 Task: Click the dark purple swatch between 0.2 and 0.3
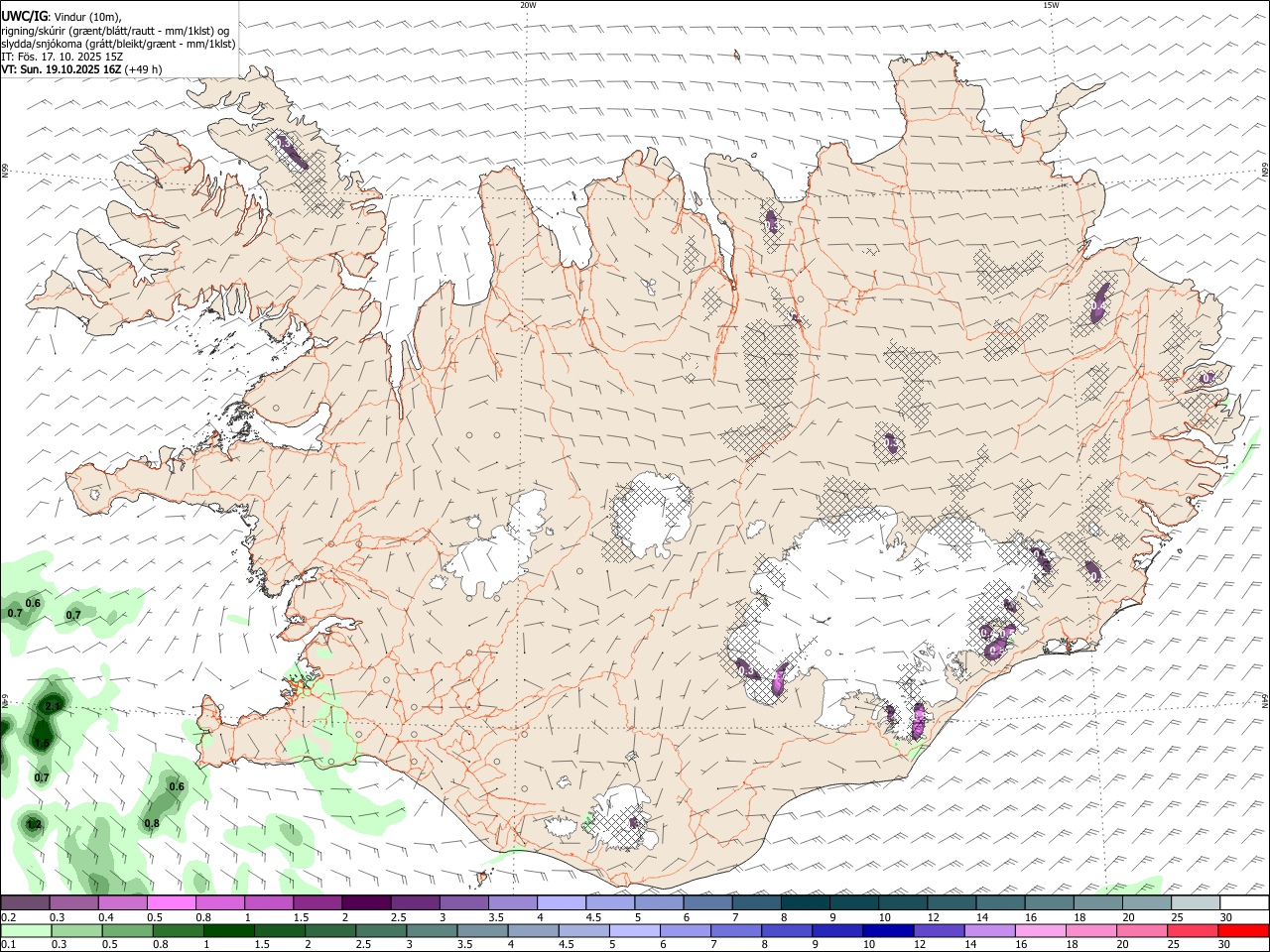26,902
